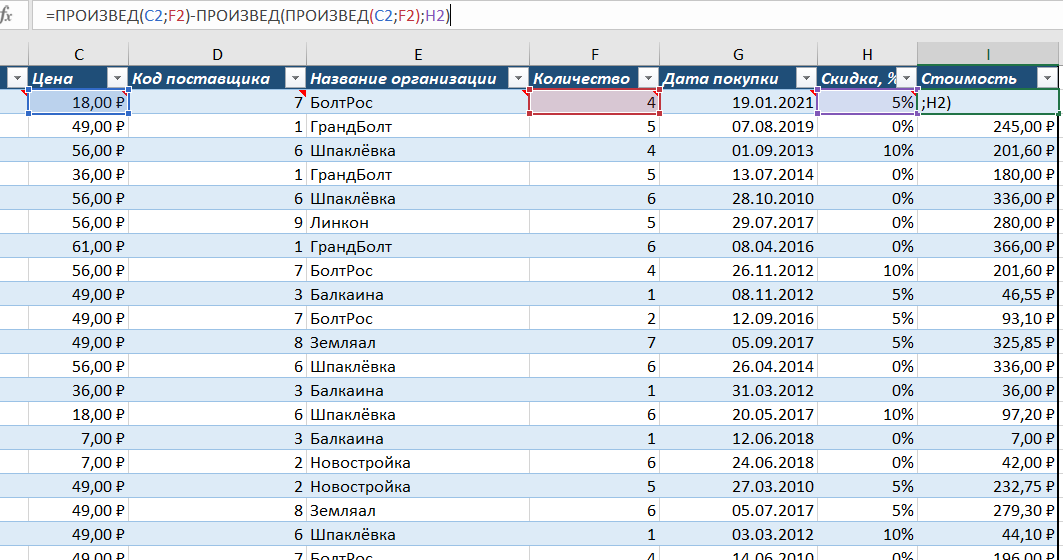Screen dimensions: 1063x560
Task: Click the fx insert function icon
Action: pos(6,14)
